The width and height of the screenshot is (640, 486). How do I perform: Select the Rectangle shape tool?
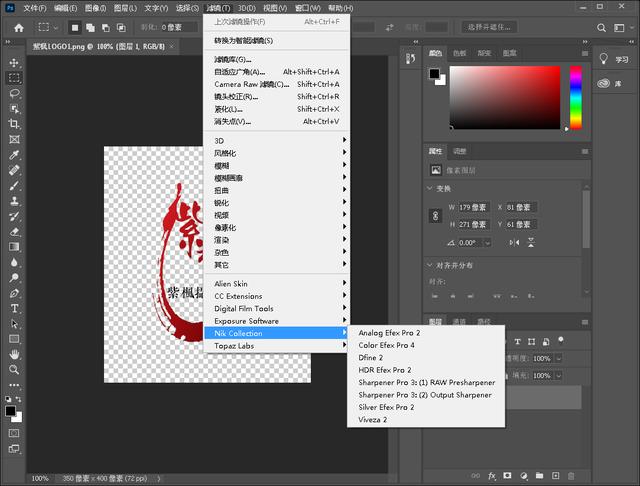[x=14, y=339]
